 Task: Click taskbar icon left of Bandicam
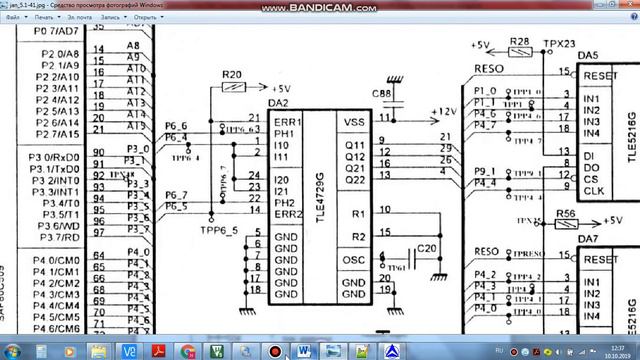point(246,351)
